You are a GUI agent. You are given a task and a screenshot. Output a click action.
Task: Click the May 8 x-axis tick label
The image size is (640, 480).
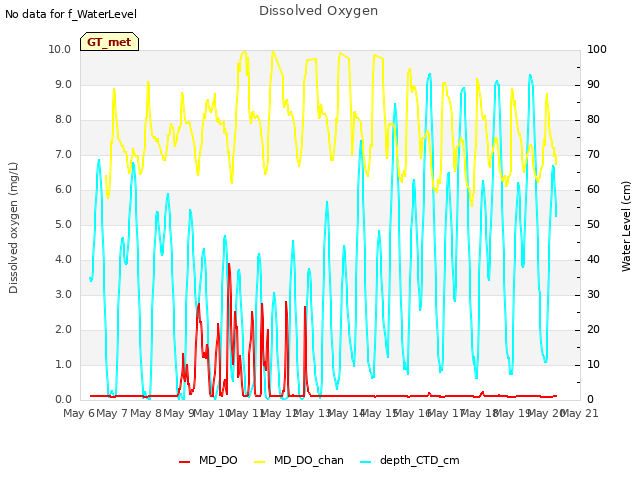coord(146,413)
